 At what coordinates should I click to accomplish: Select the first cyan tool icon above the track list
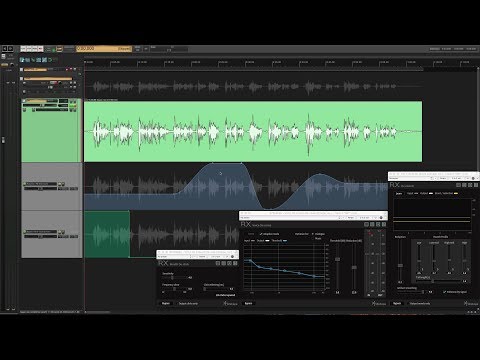(x=22, y=60)
